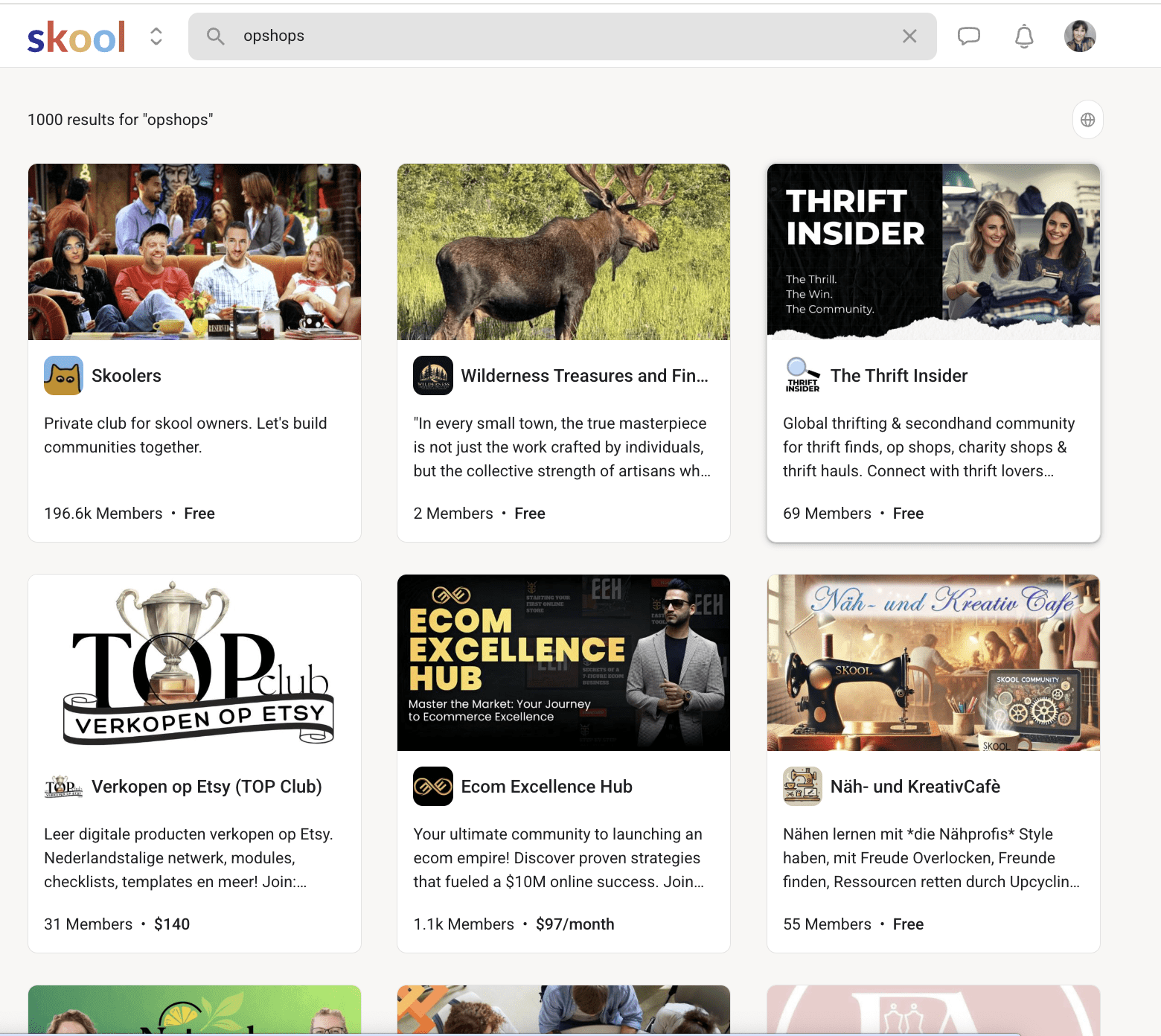
Task: Open the notifications bell
Action: point(1024,36)
